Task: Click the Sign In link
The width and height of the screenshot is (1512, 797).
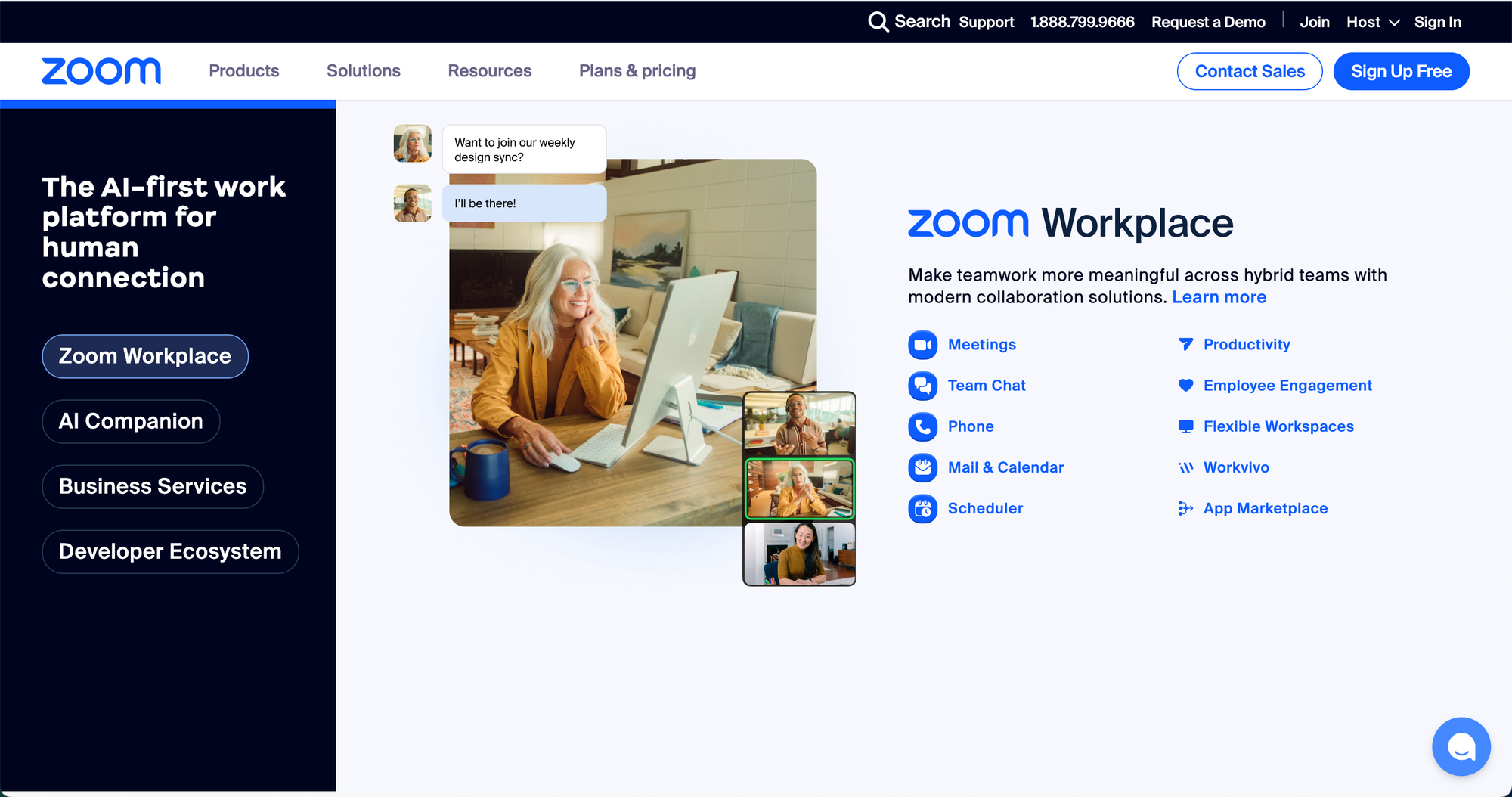Action: [x=1437, y=22]
